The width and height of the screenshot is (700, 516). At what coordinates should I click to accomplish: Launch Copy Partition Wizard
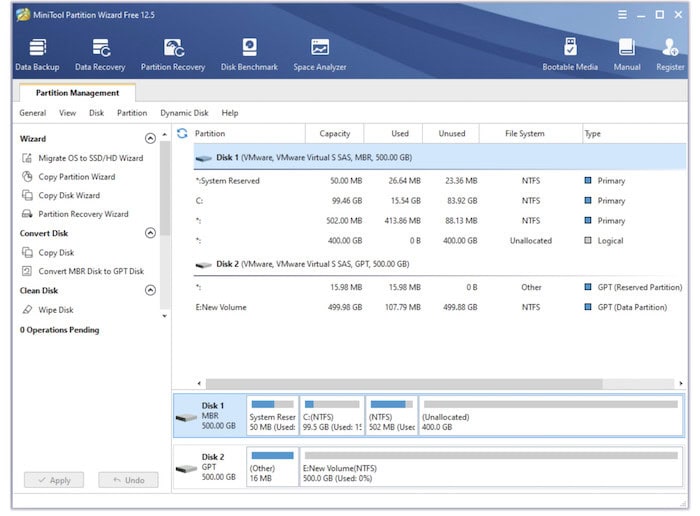click(68, 177)
